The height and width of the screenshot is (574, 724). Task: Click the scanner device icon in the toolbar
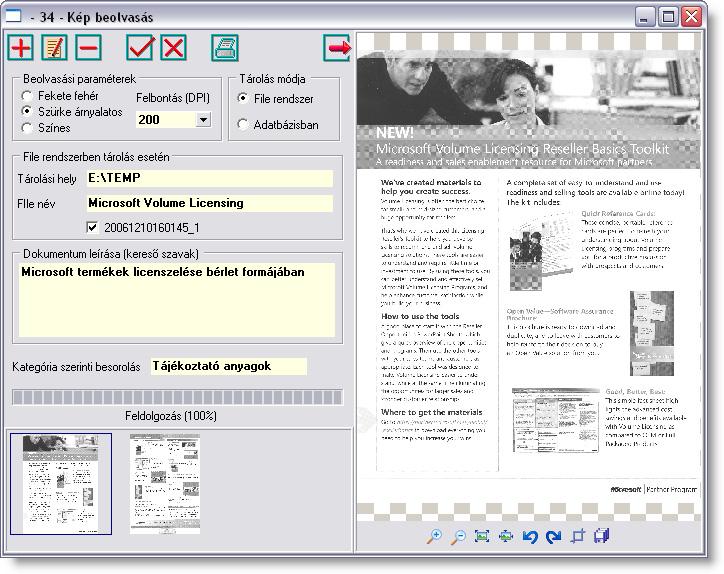(225, 47)
